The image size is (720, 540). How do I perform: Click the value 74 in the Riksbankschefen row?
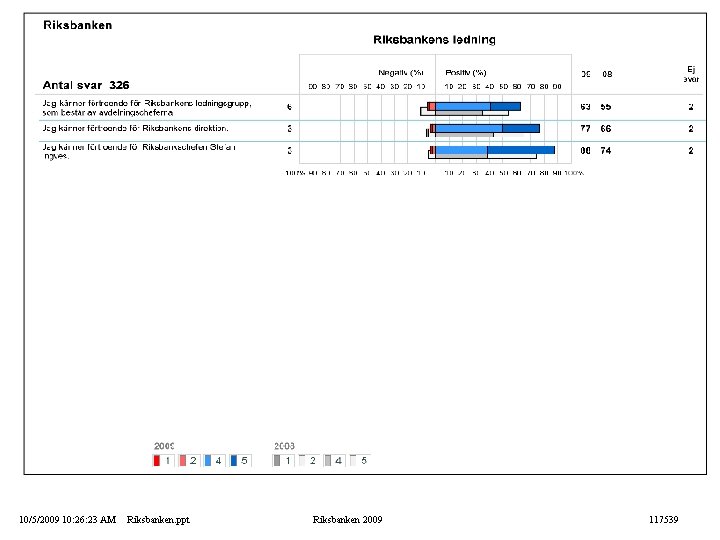coord(606,151)
